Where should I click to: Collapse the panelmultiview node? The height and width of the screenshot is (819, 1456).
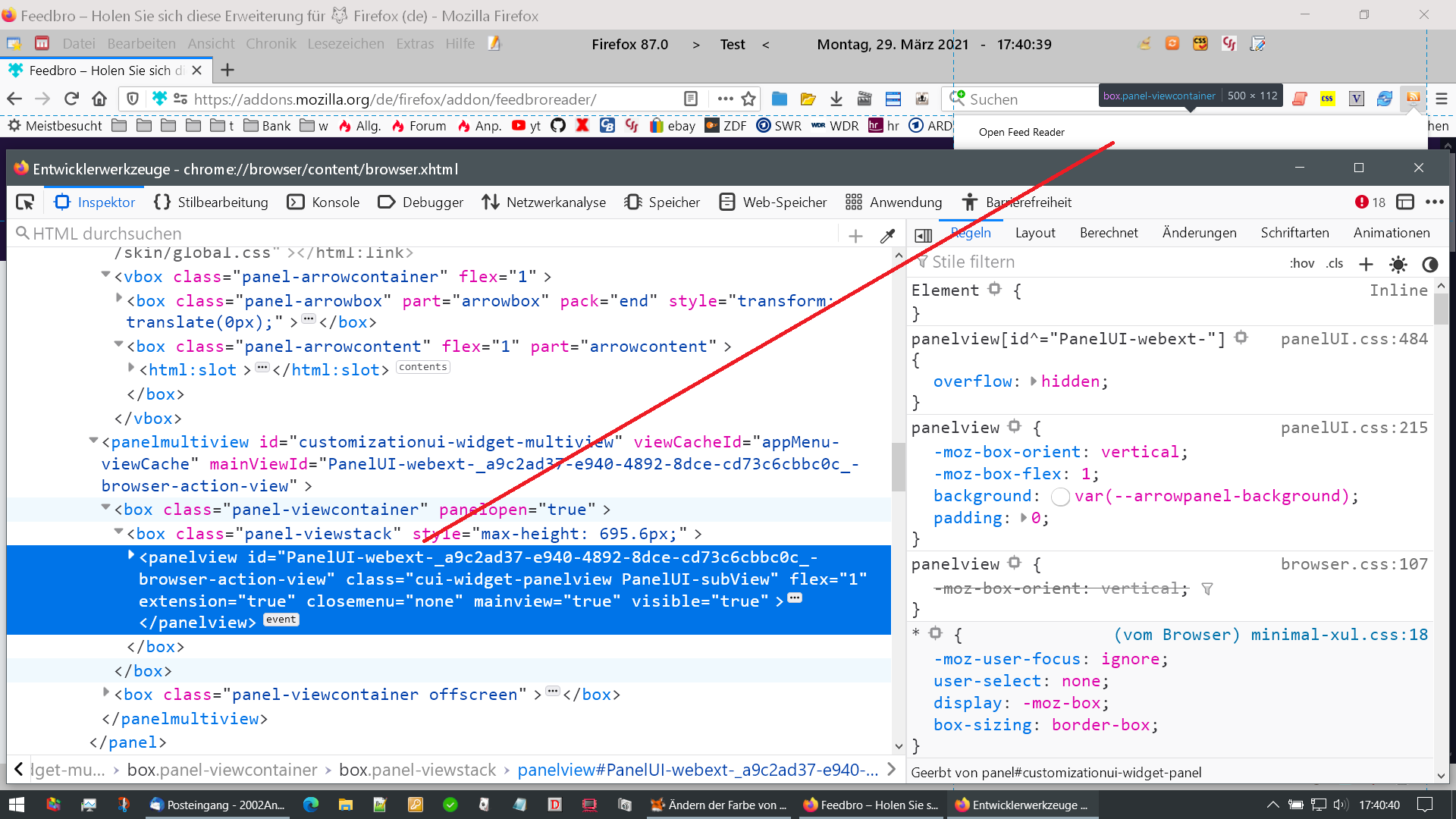pyautogui.click(x=93, y=440)
